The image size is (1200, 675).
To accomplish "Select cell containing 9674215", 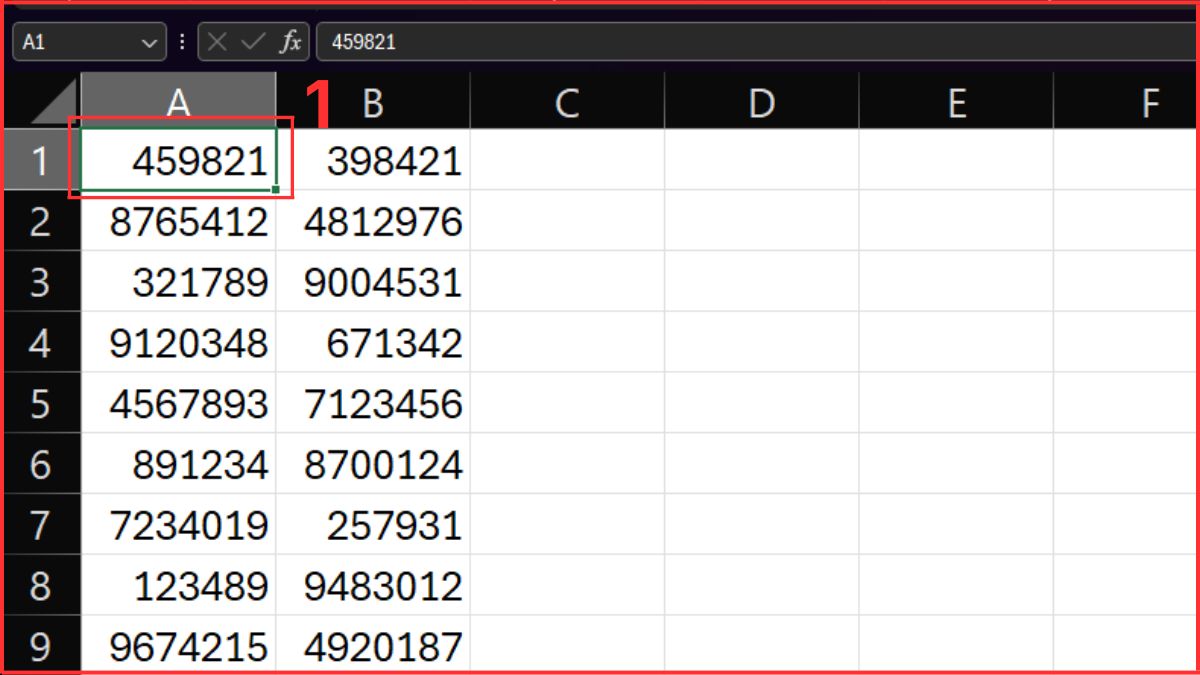I will tap(178, 645).
